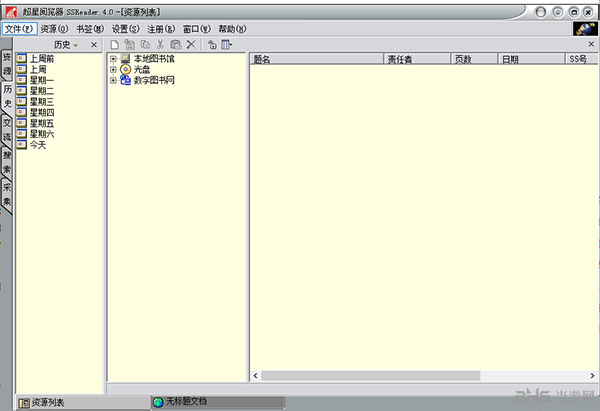Open the 书签 menu
Image resolution: width=600 pixels, height=411 pixels.
pyautogui.click(x=90, y=29)
